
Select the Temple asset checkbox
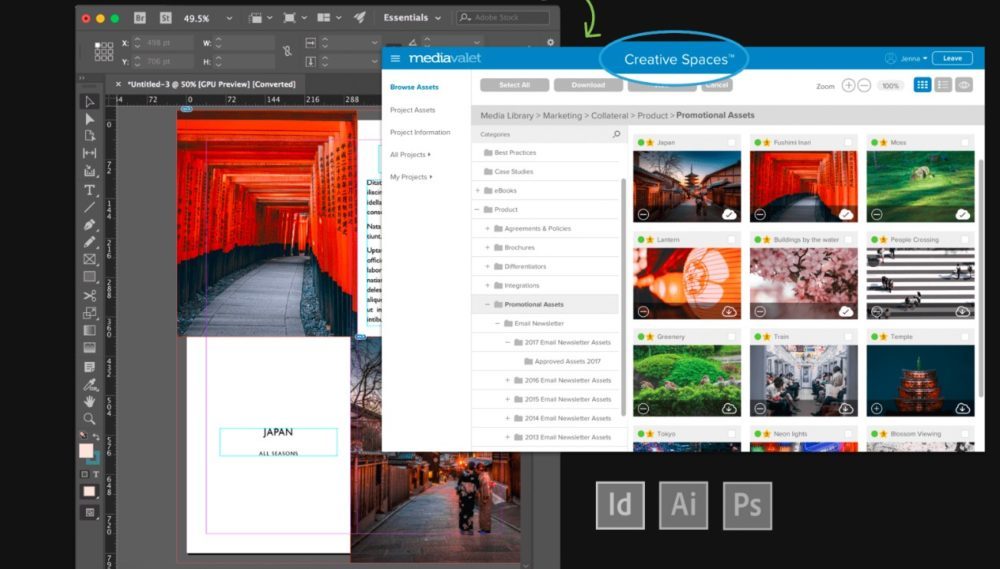point(965,337)
